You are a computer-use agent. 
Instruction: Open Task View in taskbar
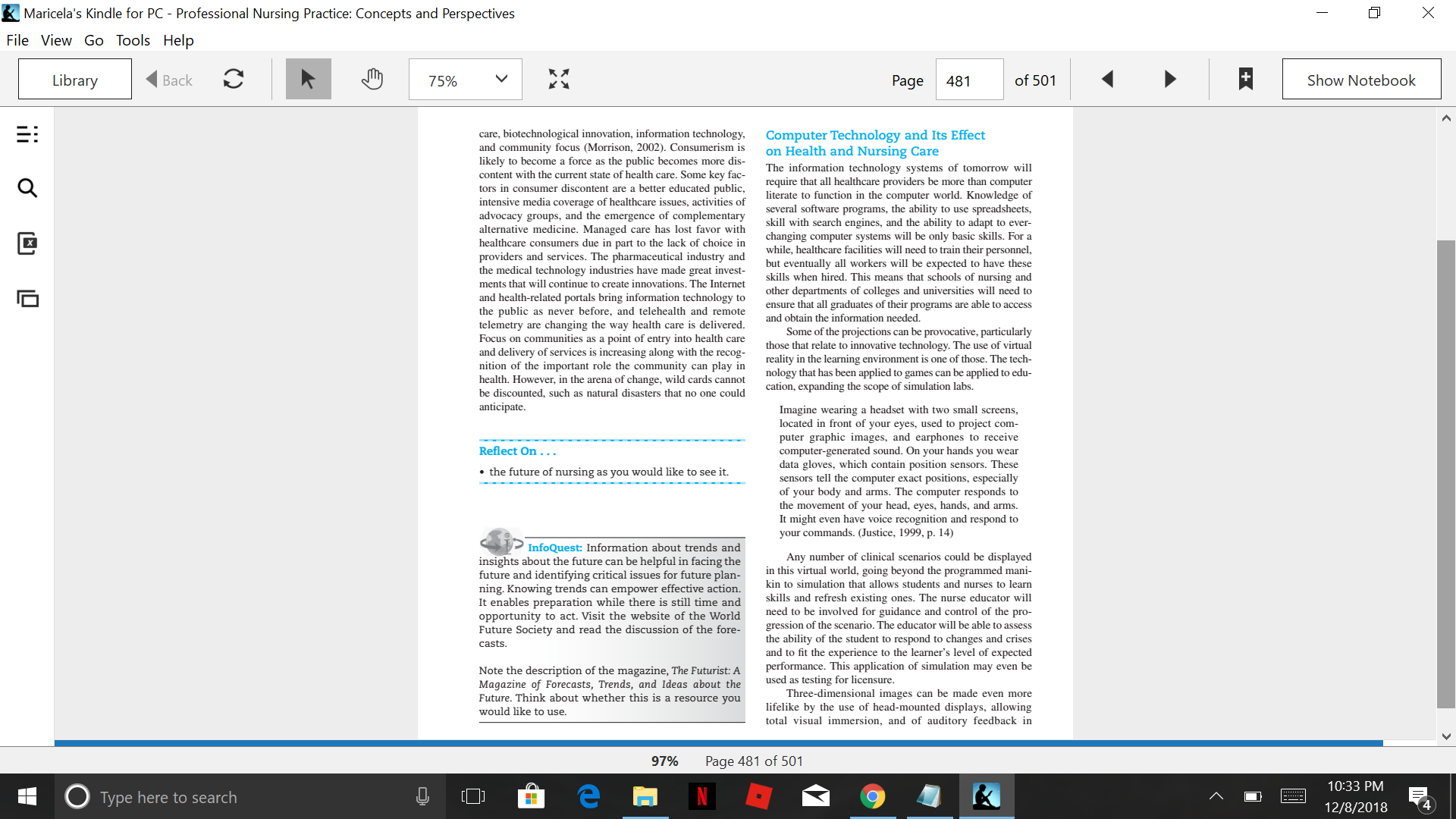click(x=473, y=796)
